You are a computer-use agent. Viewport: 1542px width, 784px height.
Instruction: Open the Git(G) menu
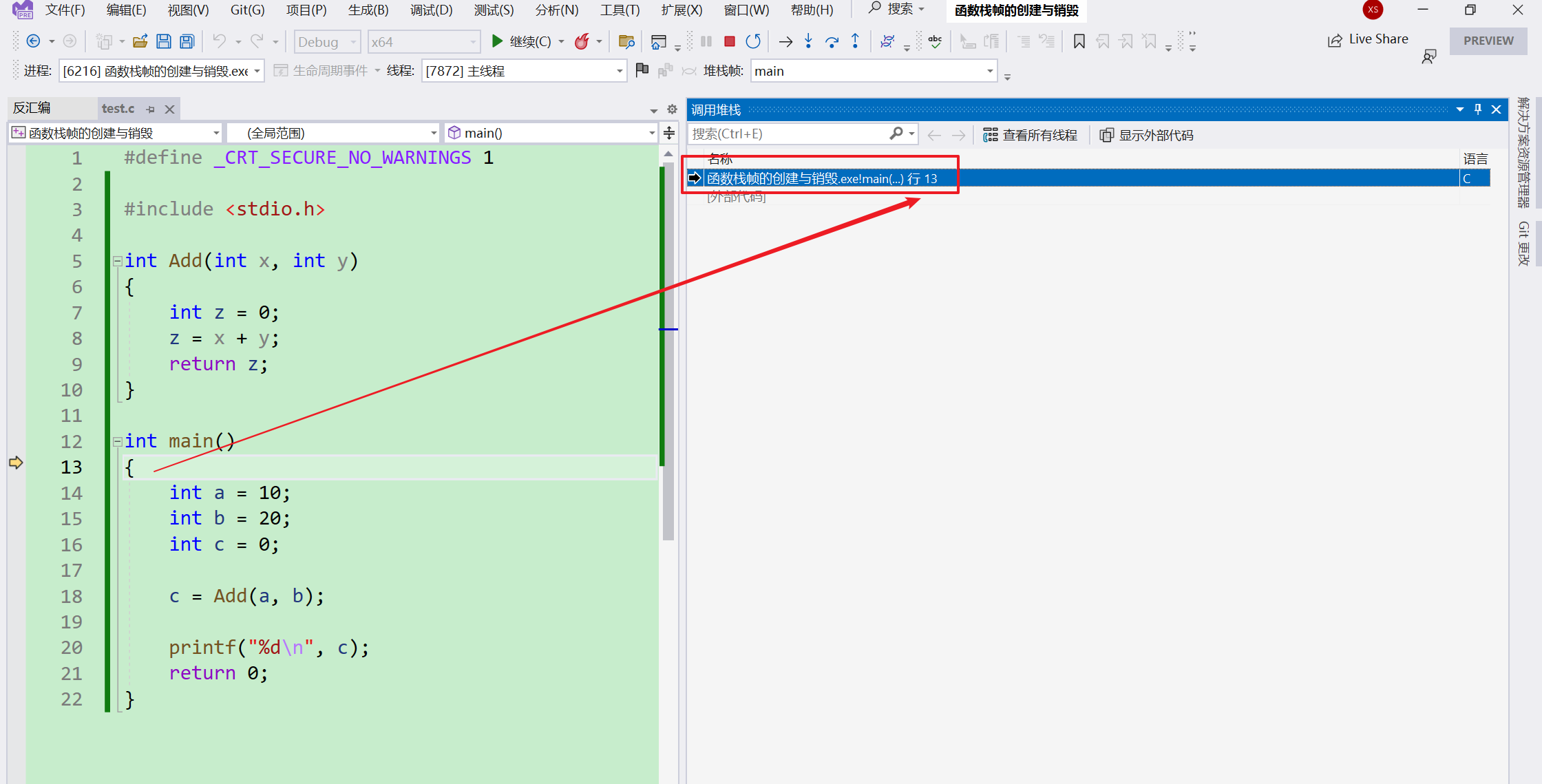point(247,10)
